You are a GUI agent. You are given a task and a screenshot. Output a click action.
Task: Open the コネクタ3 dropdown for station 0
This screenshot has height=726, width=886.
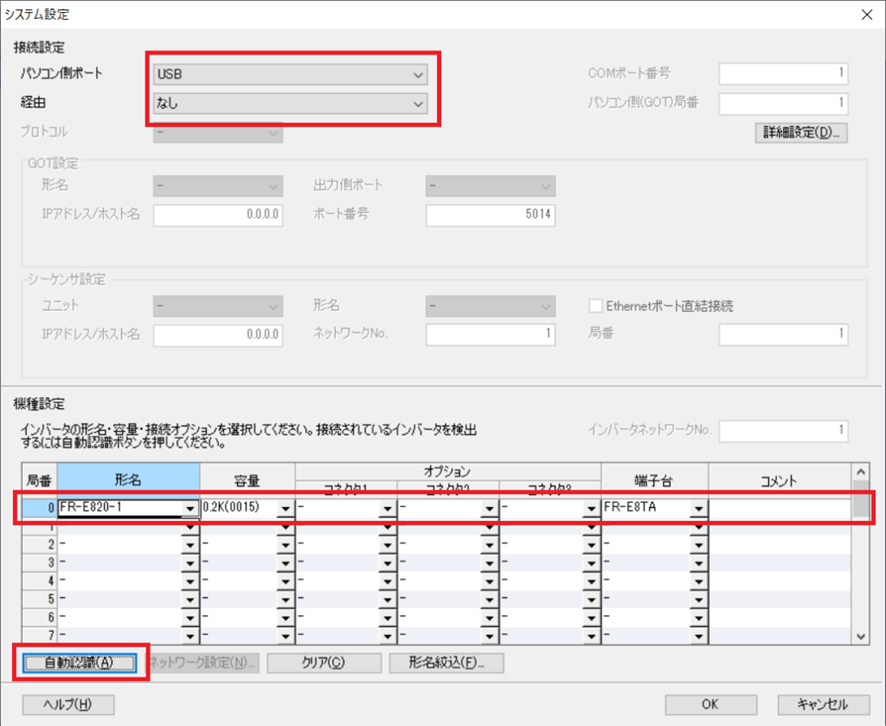tap(591, 508)
